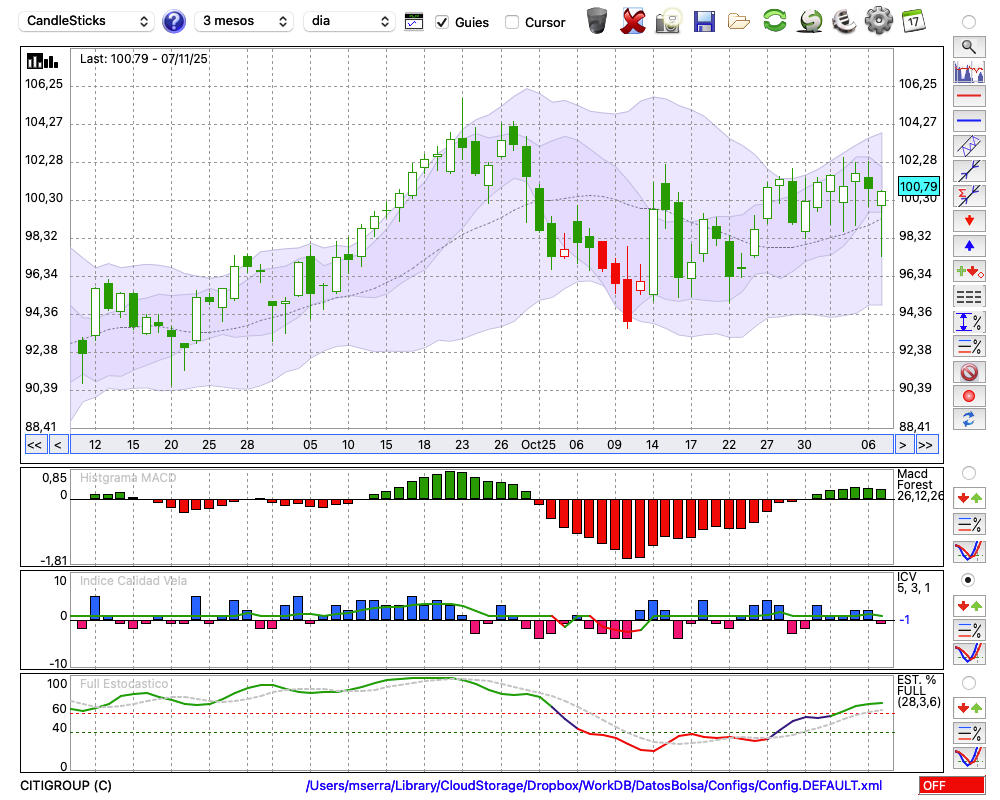Select the red horizontal line tool
The image size is (1000, 800).
point(969,96)
